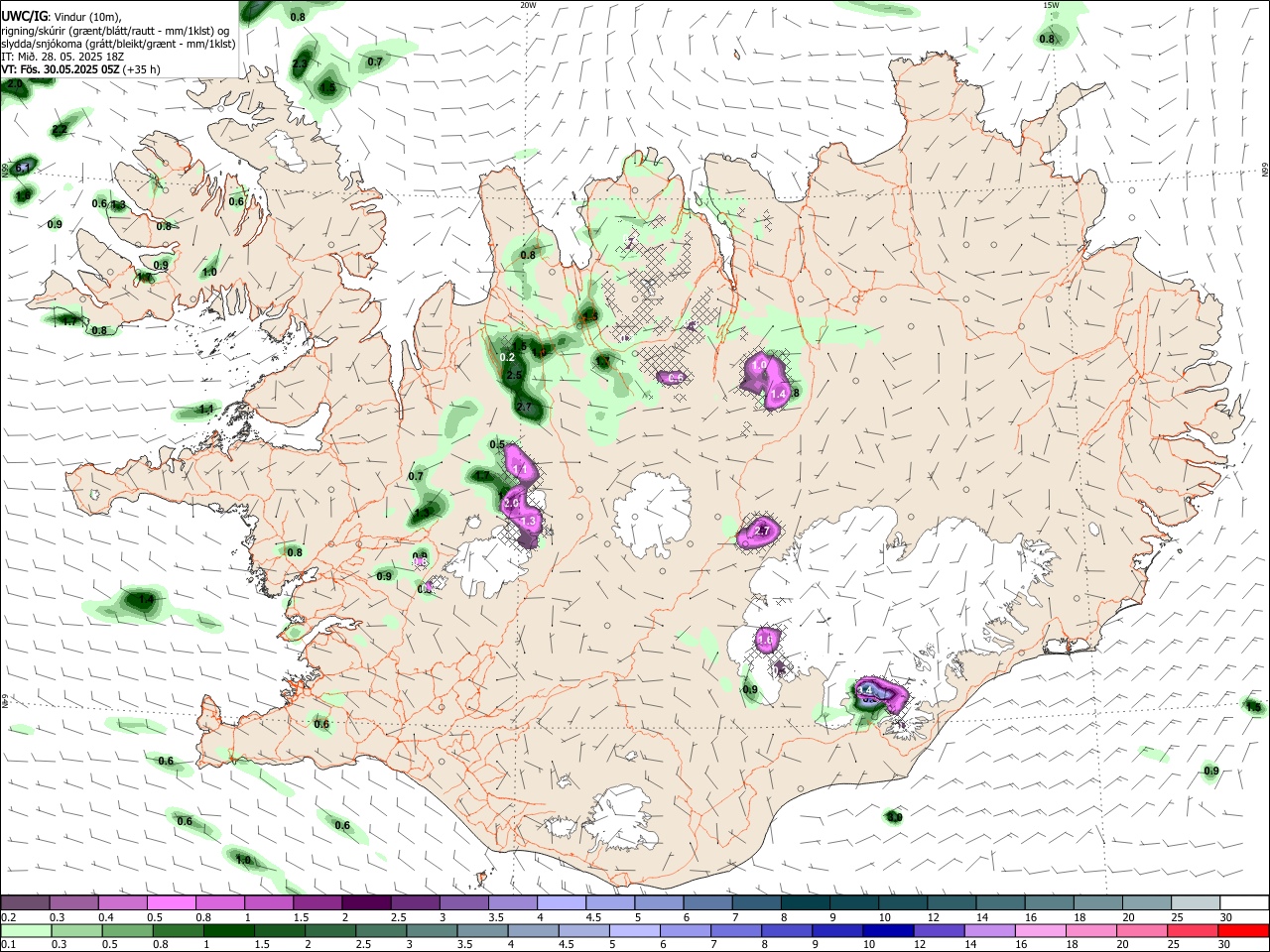Pick the medium green 0.5–0.8 rain scale swatch
The height and width of the screenshot is (952, 1270).
(x=127, y=930)
